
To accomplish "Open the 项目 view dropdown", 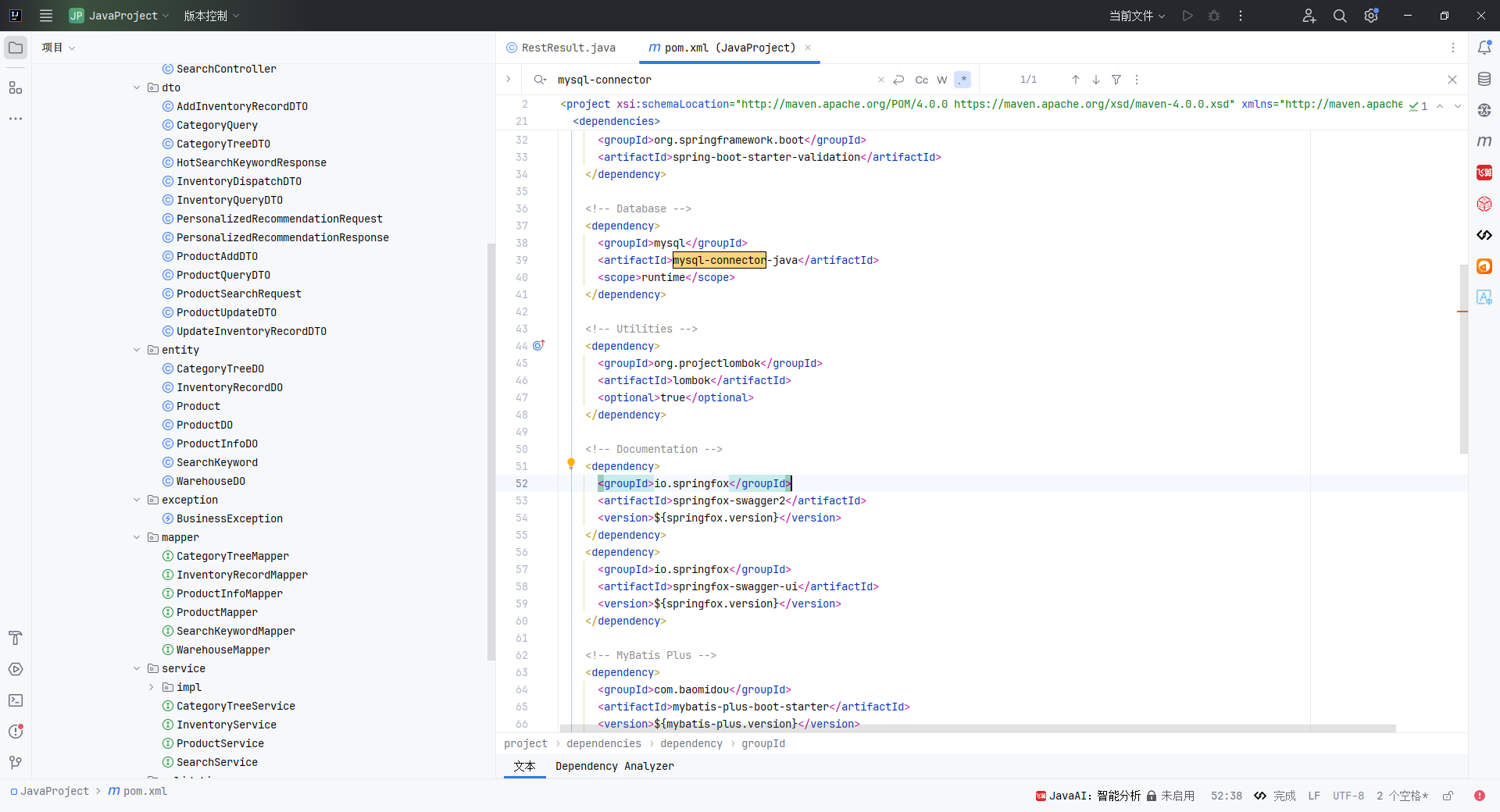I will [59, 48].
